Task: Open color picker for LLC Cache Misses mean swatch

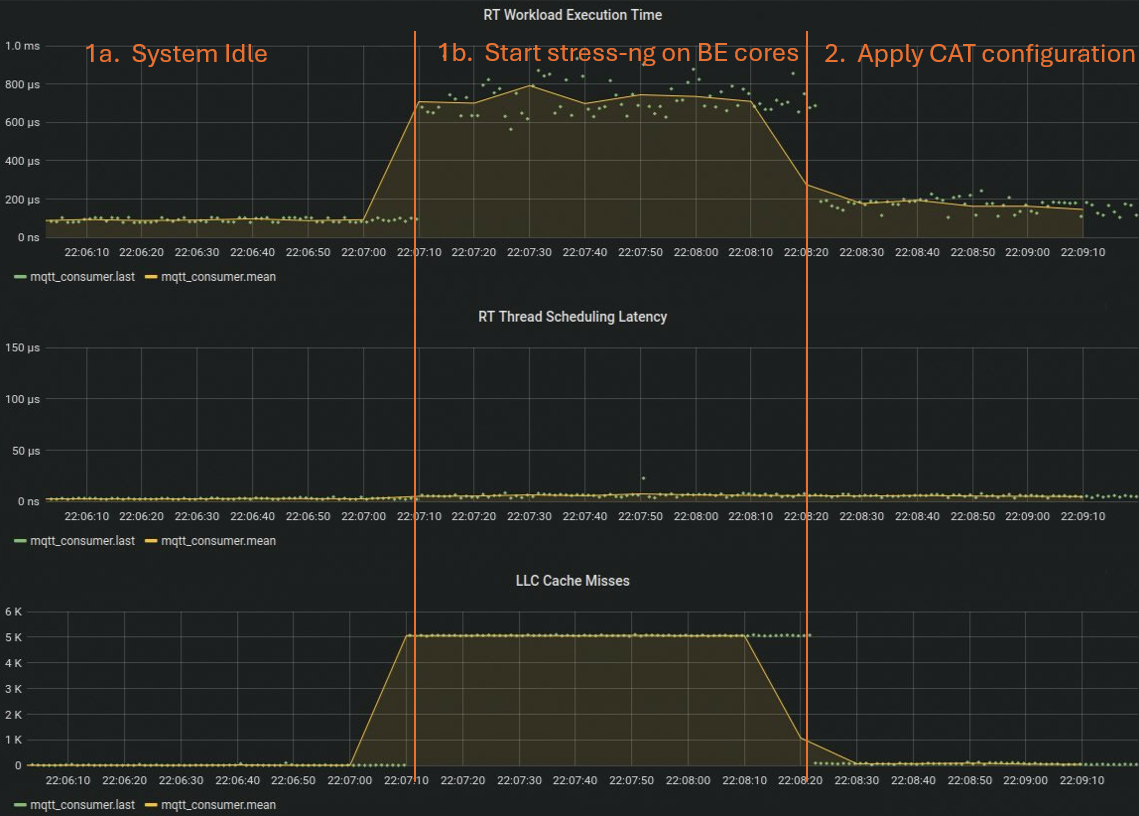Action: coord(152,805)
